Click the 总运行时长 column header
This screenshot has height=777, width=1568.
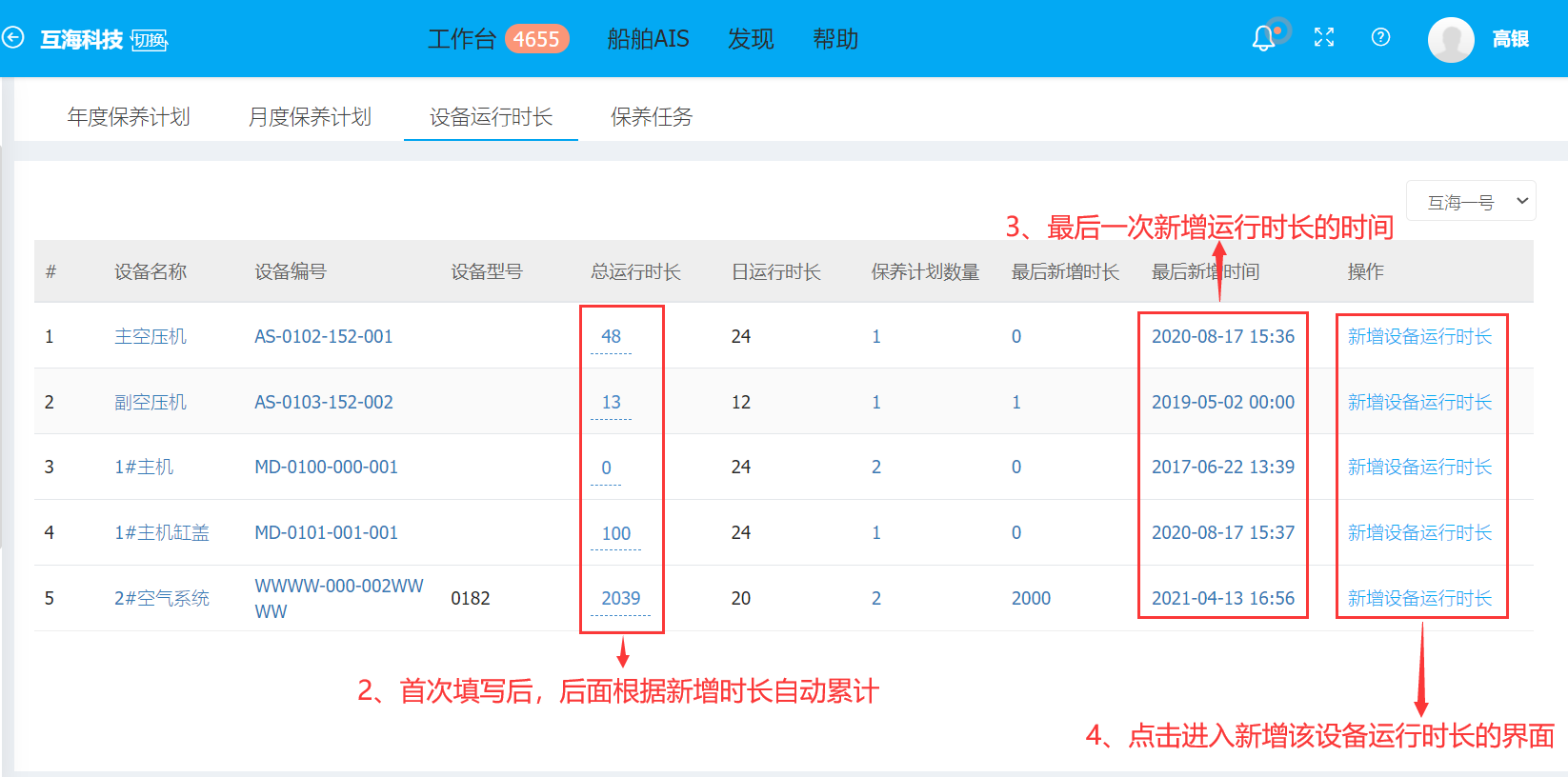point(635,271)
